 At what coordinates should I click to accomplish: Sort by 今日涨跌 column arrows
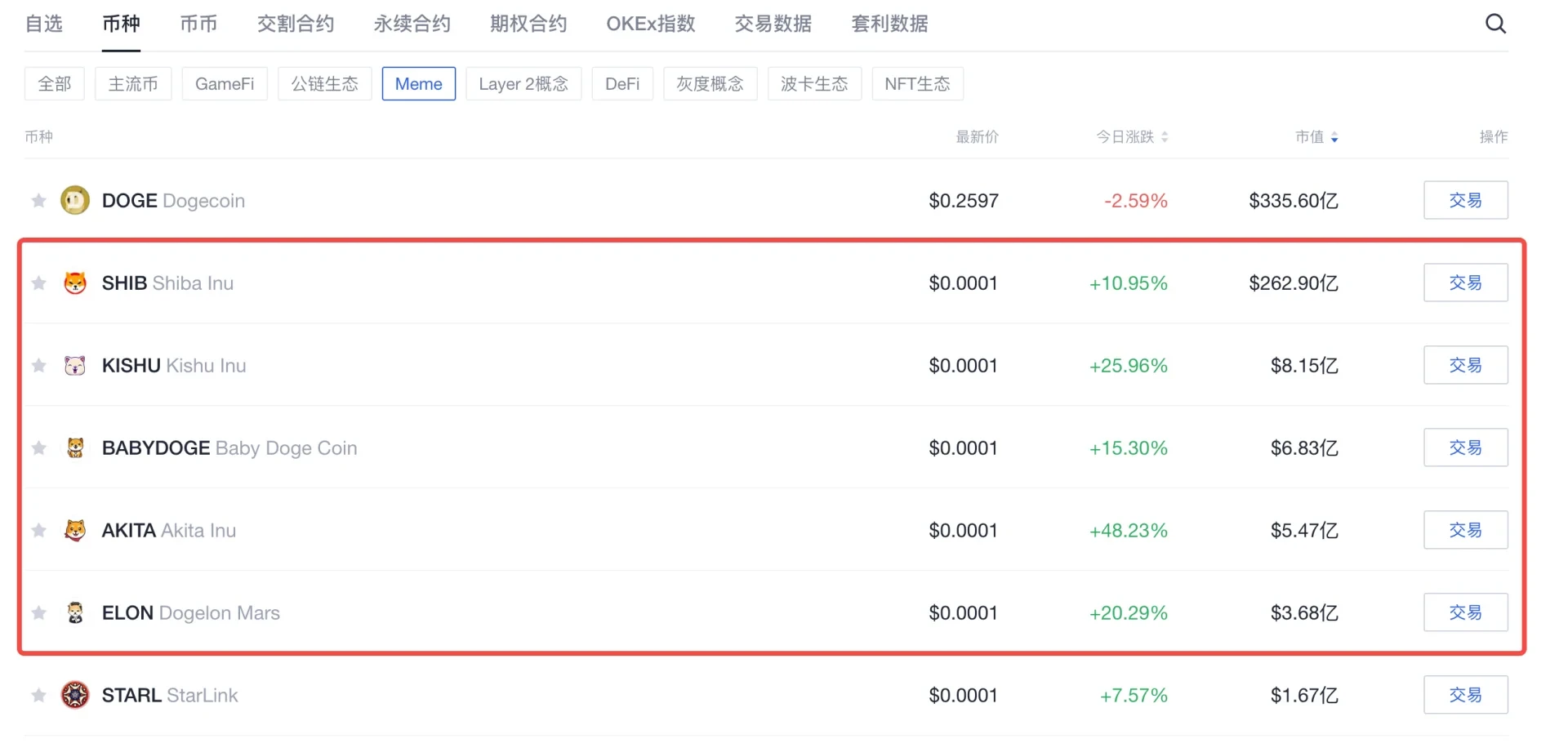click(1165, 137)
